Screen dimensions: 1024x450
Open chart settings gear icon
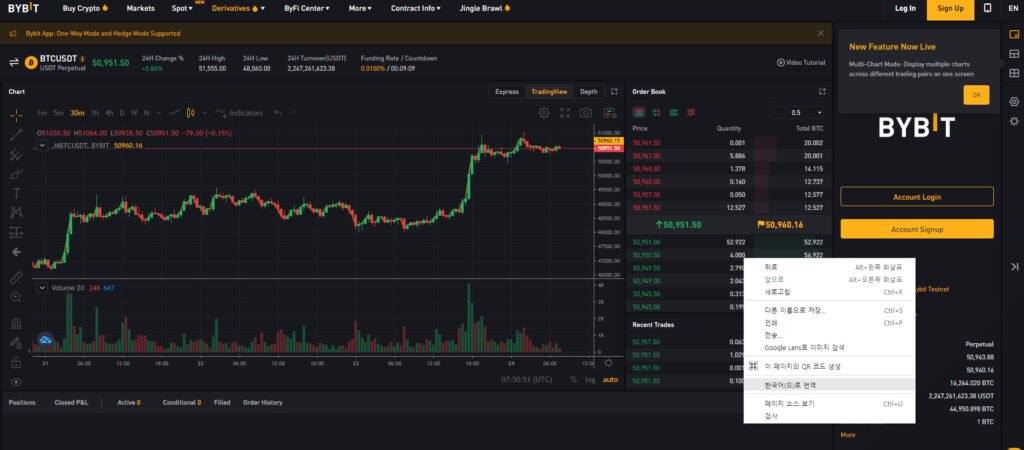point(543,113)
